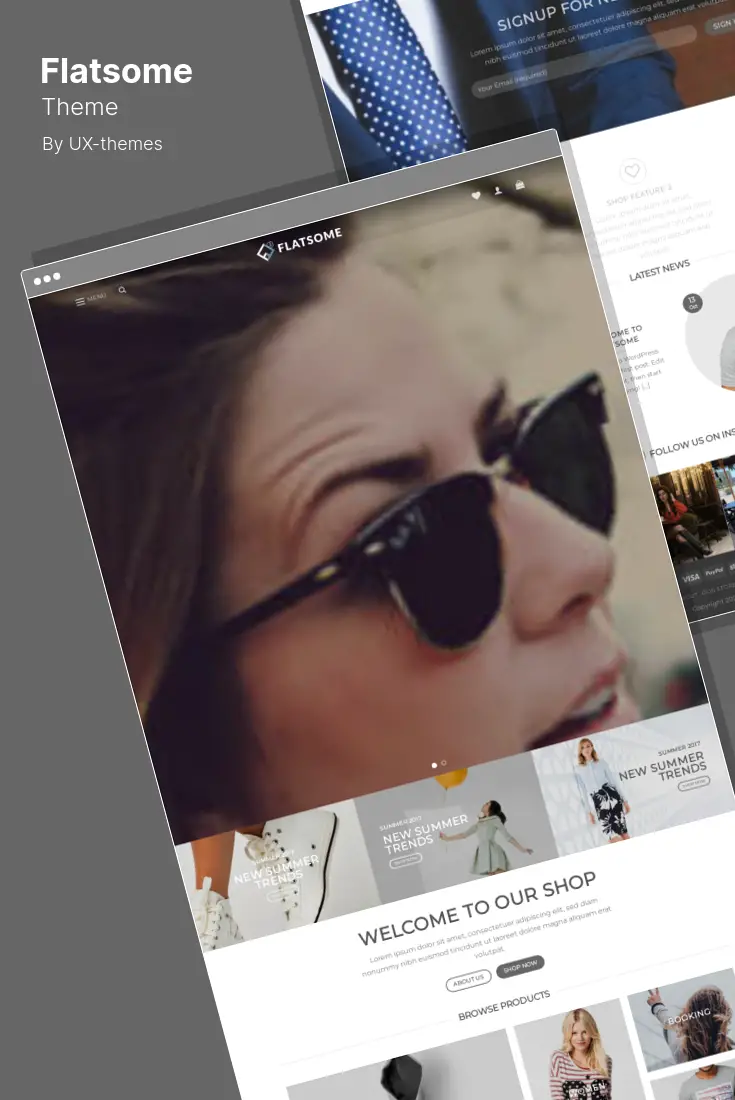Click the heart feature icon in back window

coord(632,170)
